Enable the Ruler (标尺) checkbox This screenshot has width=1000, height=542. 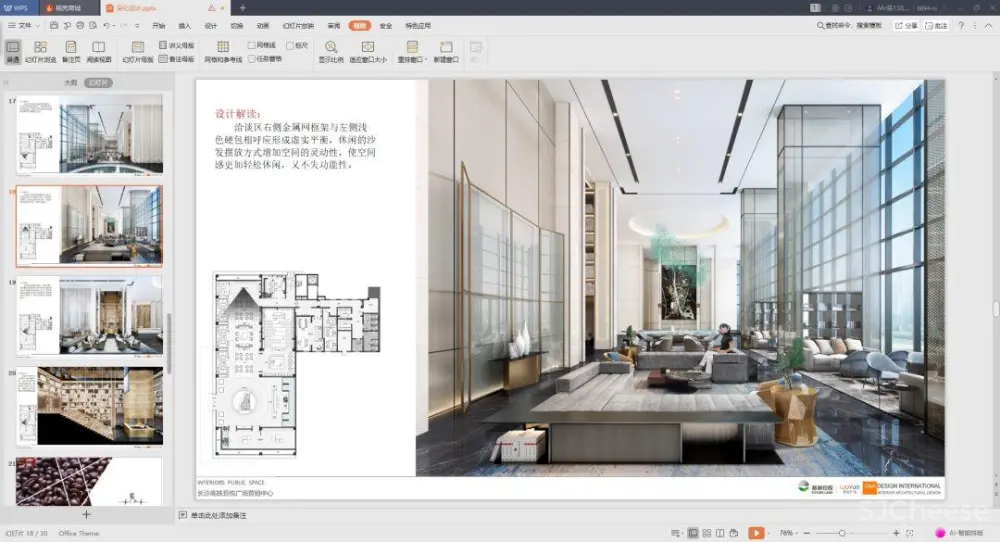(289, 45)
